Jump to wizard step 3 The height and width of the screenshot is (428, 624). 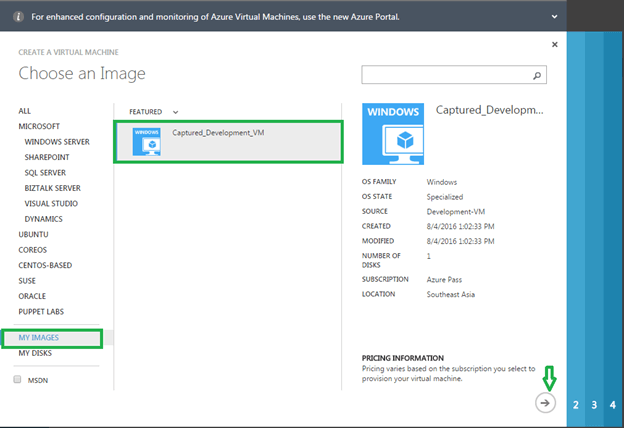click(594, 405)
